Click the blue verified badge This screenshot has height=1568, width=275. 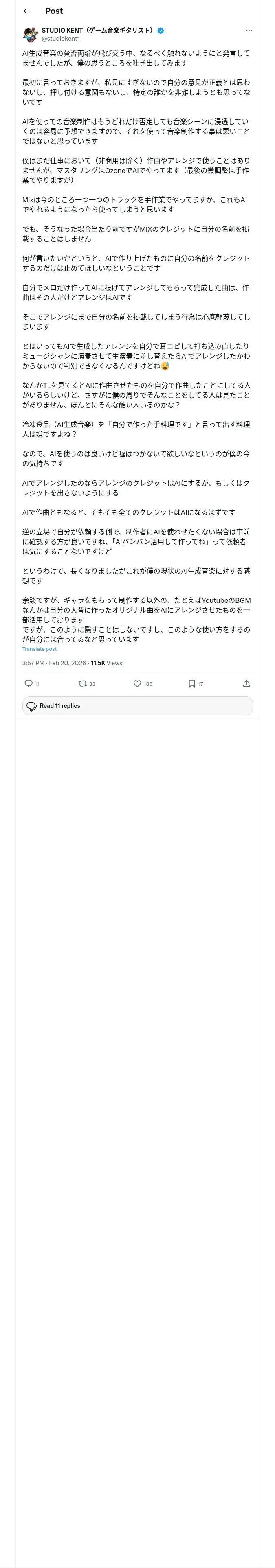pyautogui.click(x=161, y=31)
